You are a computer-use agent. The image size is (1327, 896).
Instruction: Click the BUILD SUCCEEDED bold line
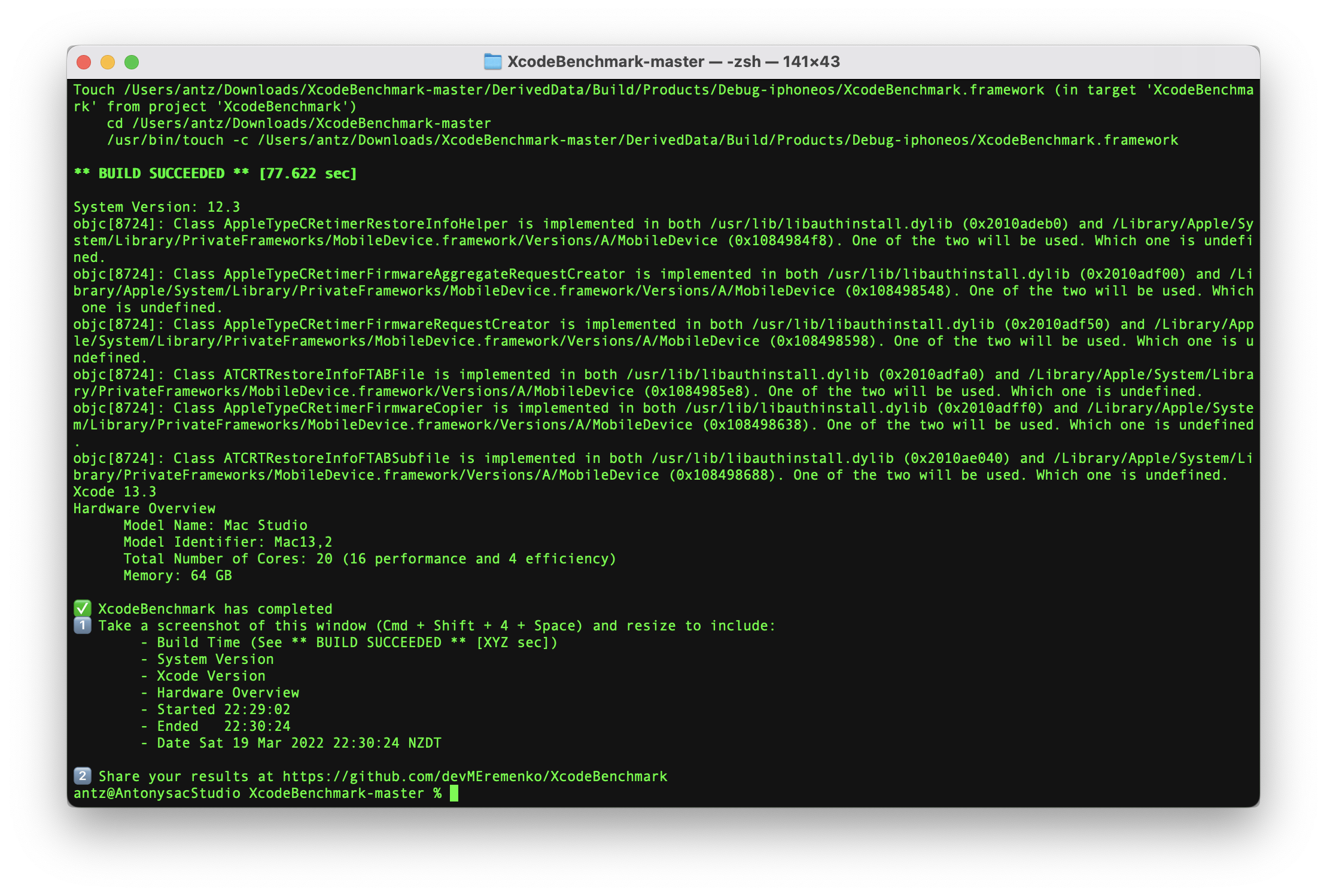coord(162,173)
